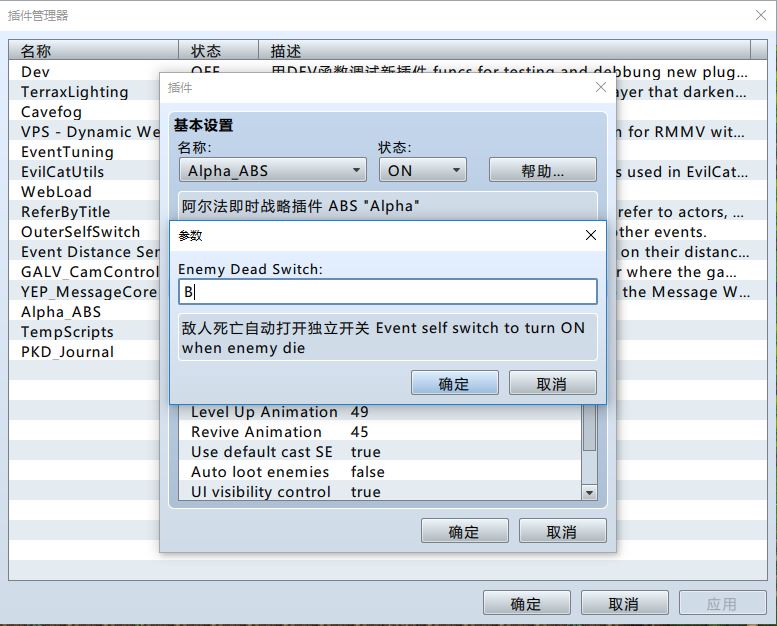Image resolution: width=777 pixels, height=626 pixels.
Task: Select the Cavefog plugin row
Action: [84, 112]
